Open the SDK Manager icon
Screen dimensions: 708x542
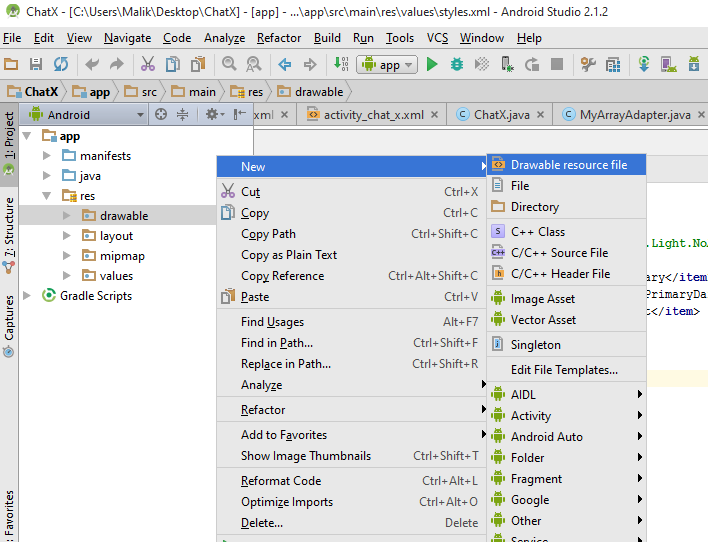coord(694,64)
